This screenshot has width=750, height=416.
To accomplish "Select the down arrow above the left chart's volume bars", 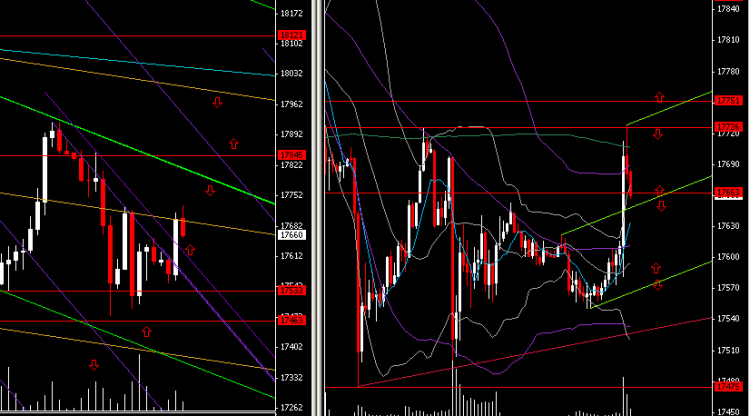I will 94,365.
